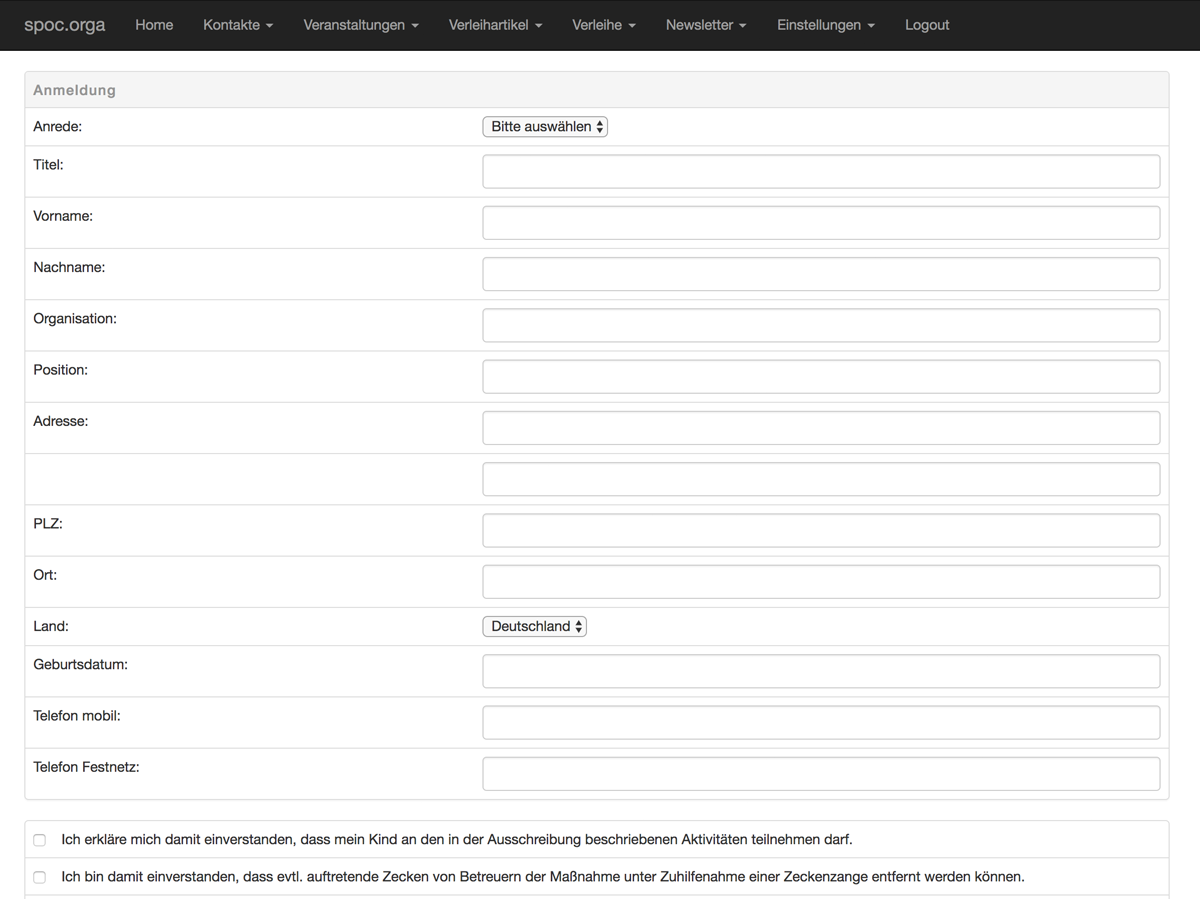Expand the Einstellungen menu

(826, 25)
